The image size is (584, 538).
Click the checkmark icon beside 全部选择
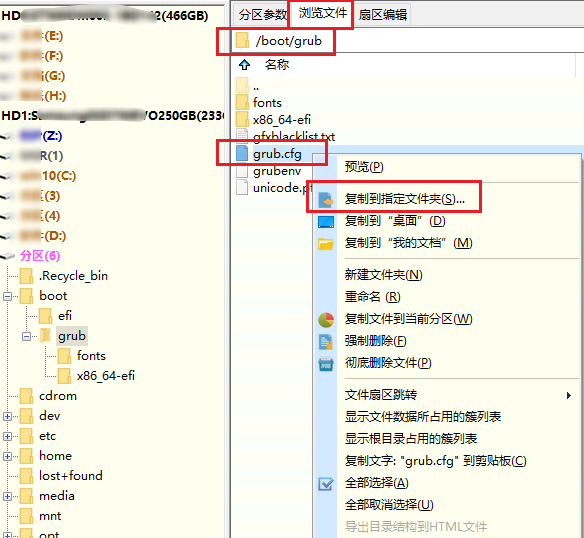click(x=326, y=484)
